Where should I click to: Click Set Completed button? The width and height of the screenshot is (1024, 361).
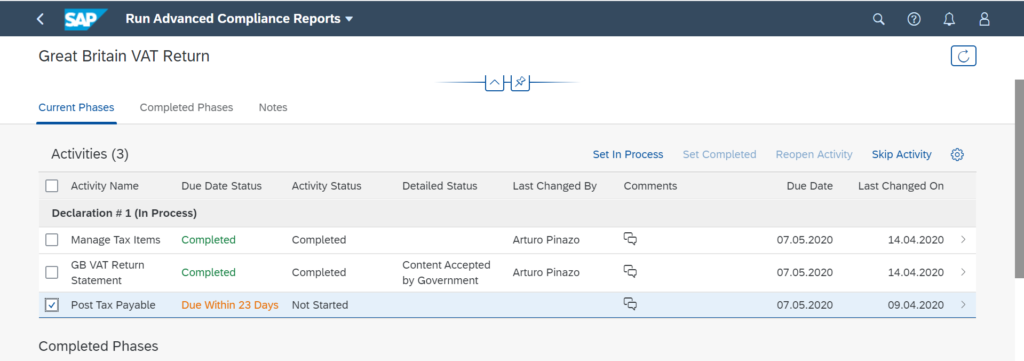pyautogui.click(x=720, y=155)
